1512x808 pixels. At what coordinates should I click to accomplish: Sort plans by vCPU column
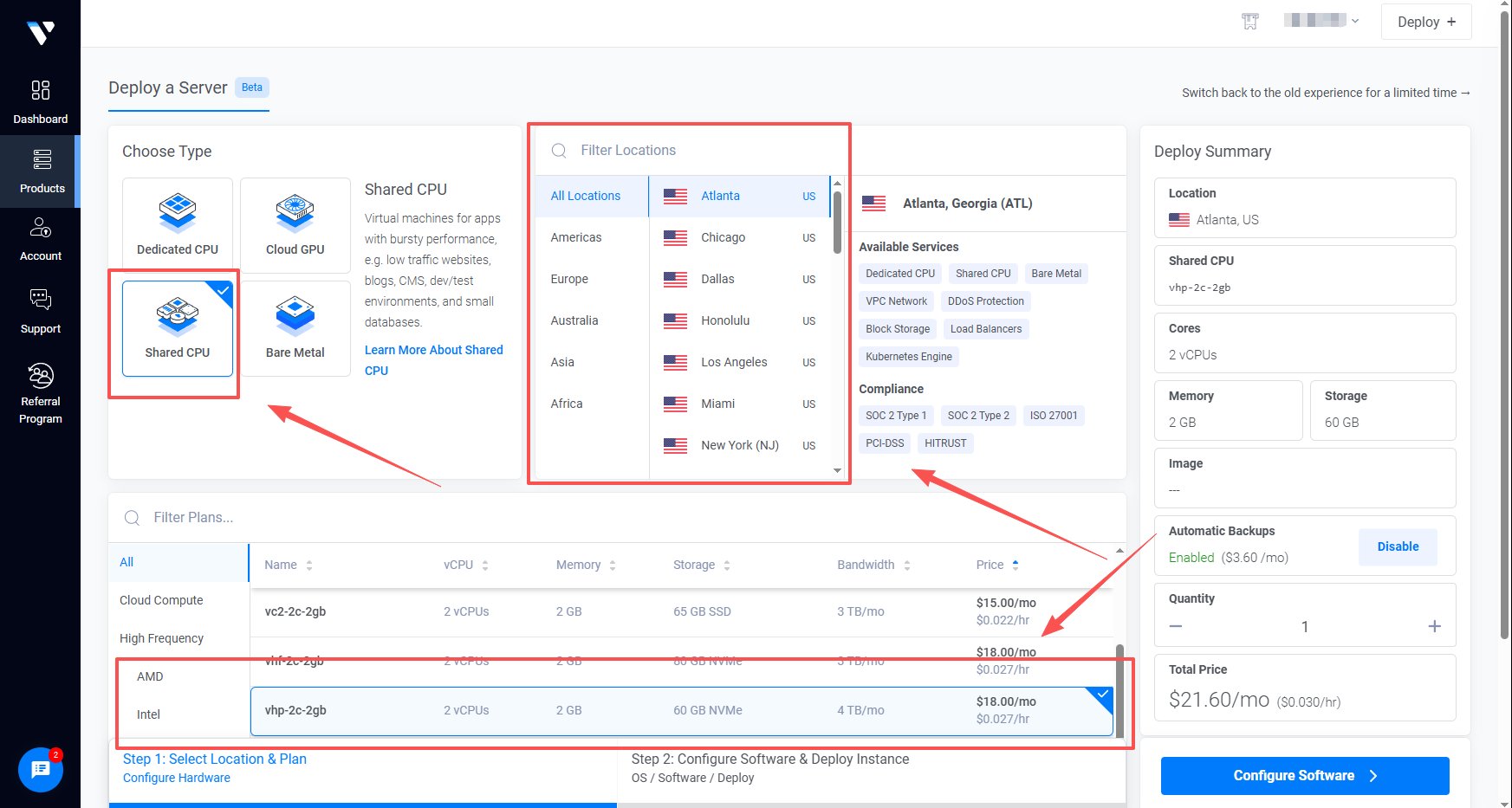pos(466,565)
